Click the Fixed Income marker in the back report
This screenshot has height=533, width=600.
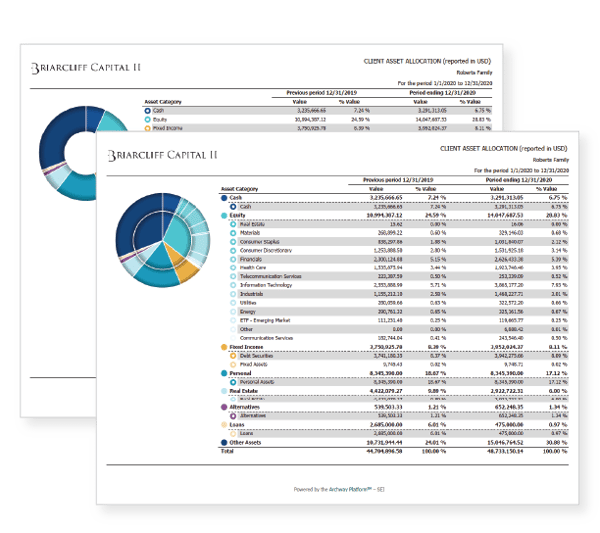[148, 128]
